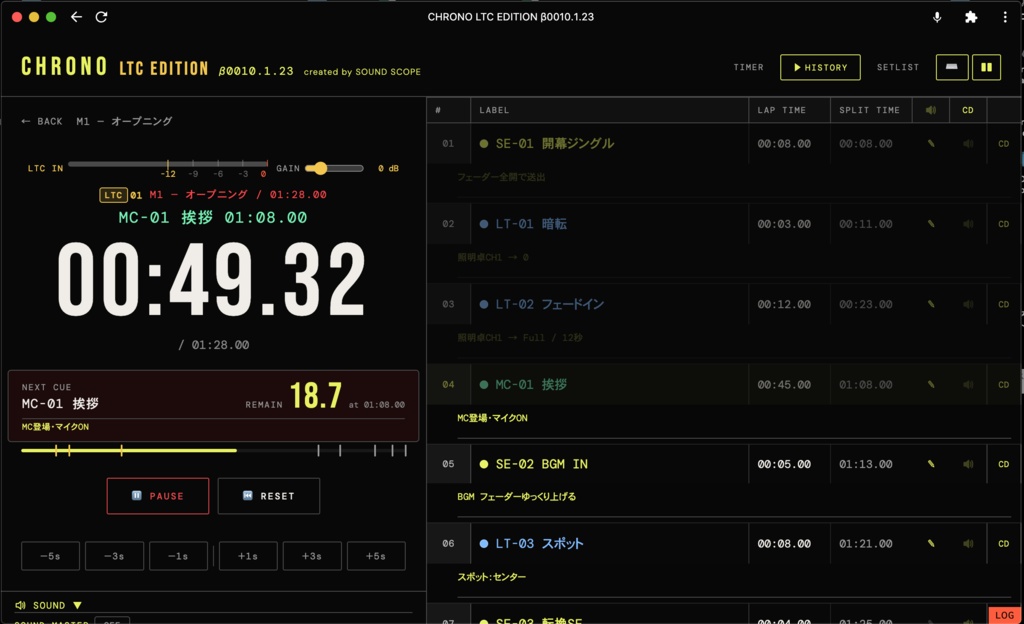Click the speaker icon in the MC-01 挨拶 row
The height and width of the screenshot is (624, 1024).
coord(968,384)
